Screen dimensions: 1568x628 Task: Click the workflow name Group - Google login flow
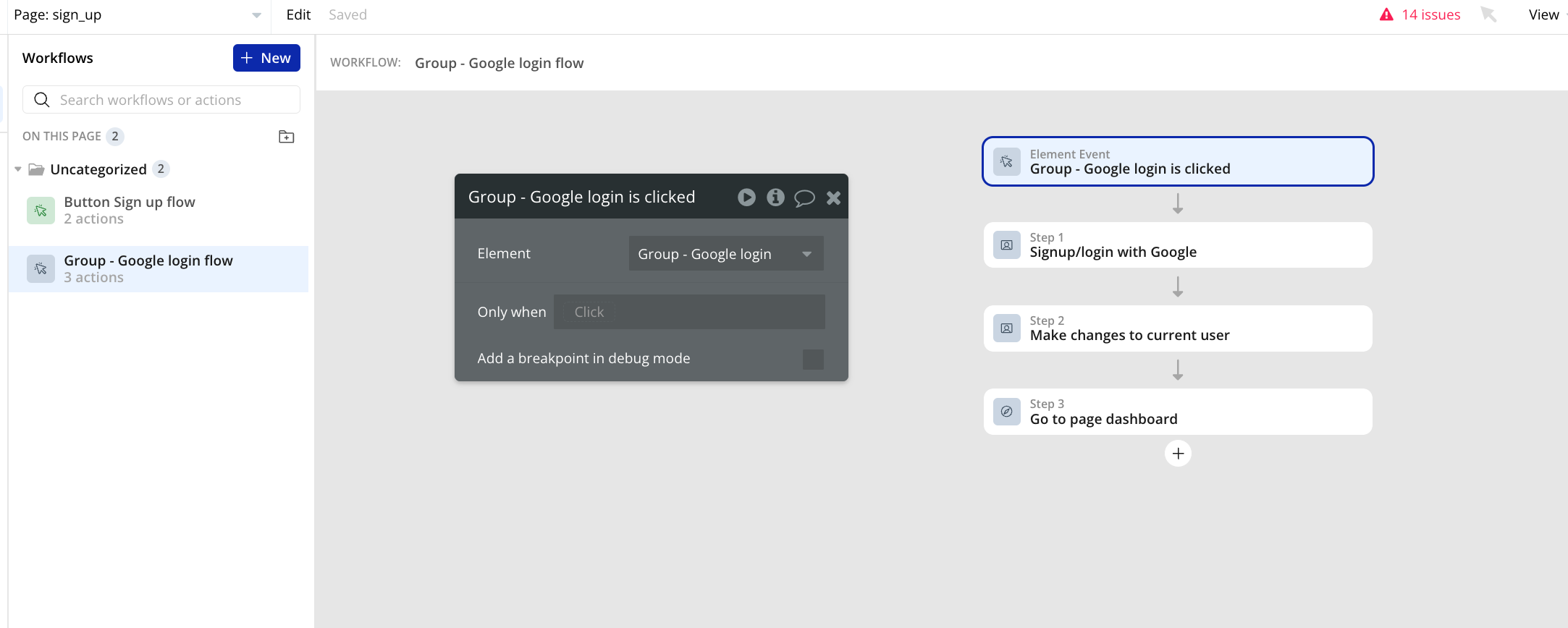click(x=499, y=63)
